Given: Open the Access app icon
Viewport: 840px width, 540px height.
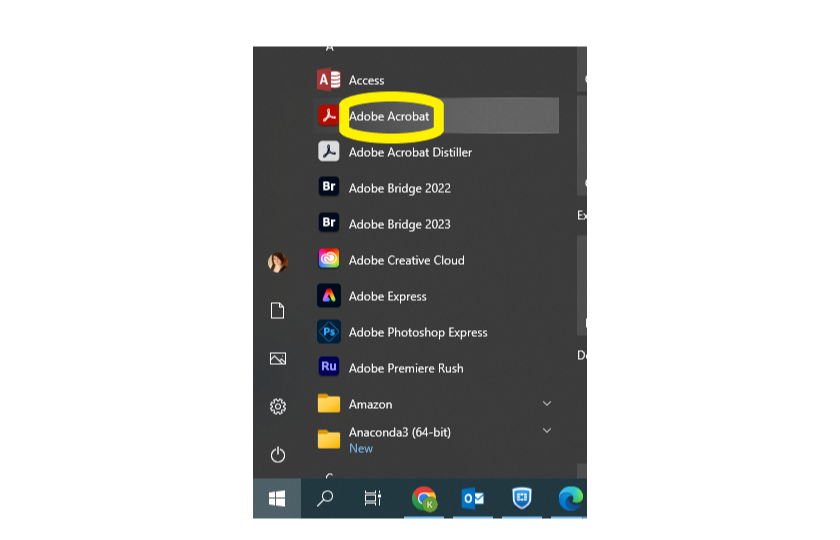Looking at the screenshot, I should [x=329, y=80].
